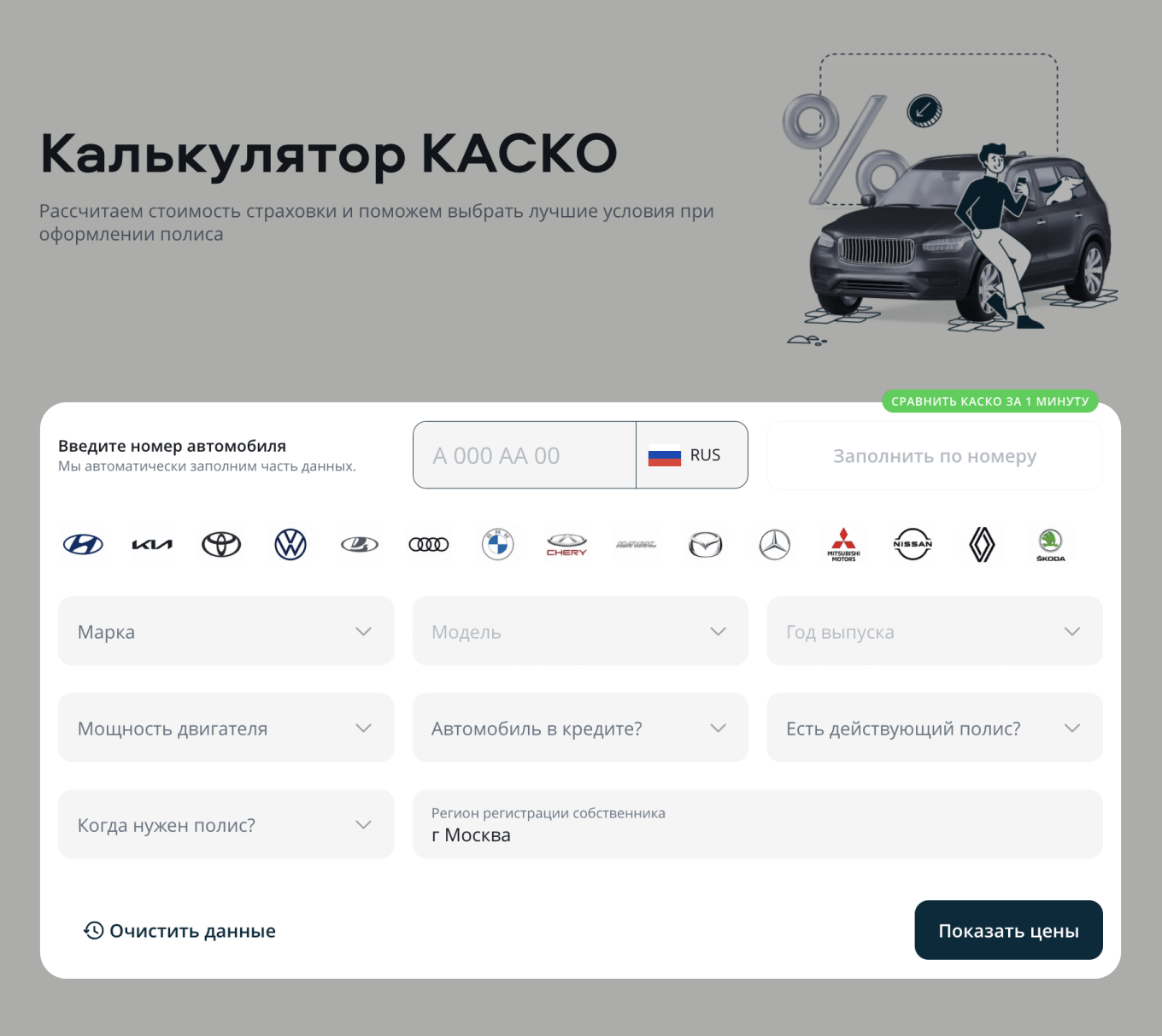Pick the Mazda logo
This screenshot has width=1162, height=1036.
coord(705,544)
